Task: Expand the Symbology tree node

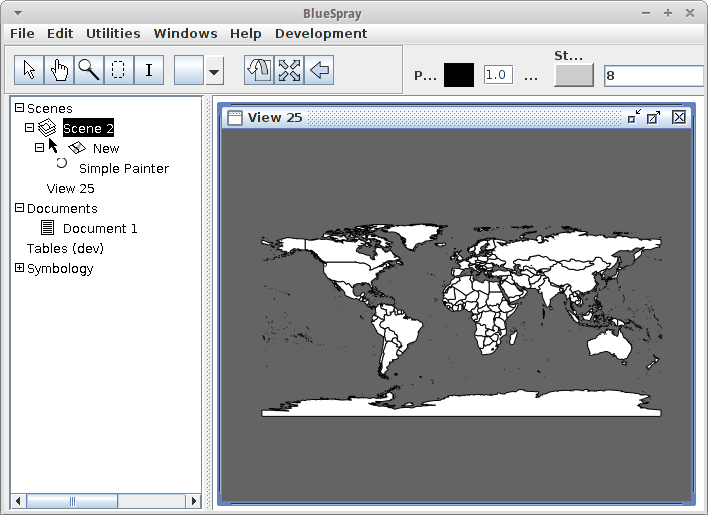Action: pyautogui.click(x=19, y=268)
